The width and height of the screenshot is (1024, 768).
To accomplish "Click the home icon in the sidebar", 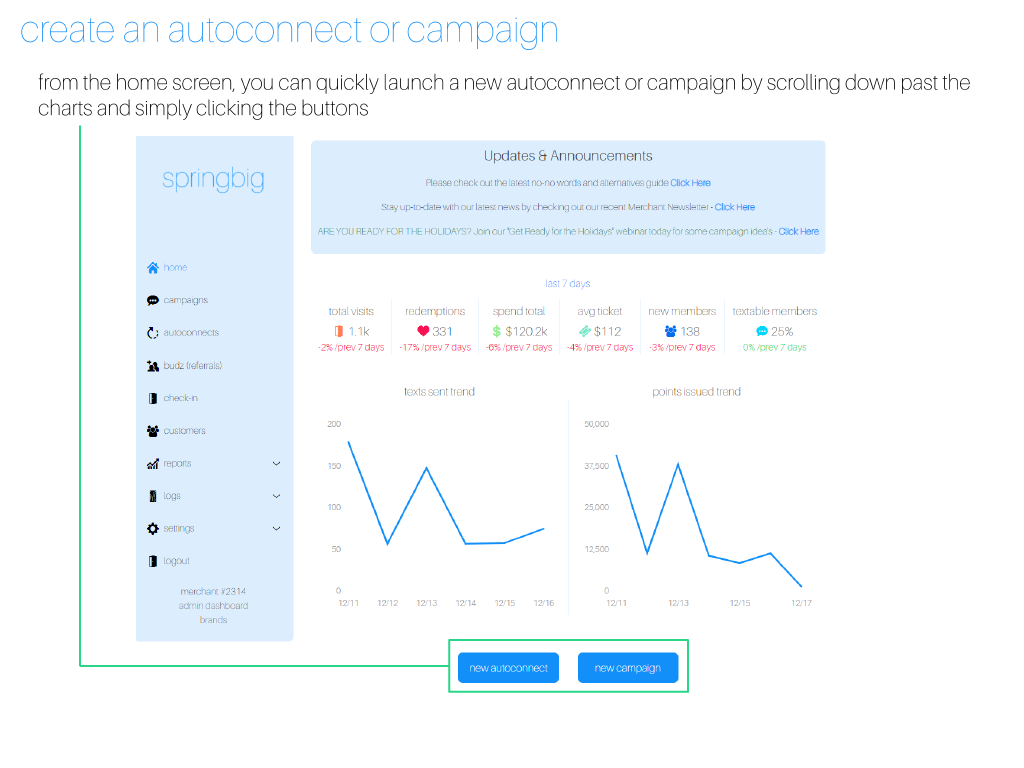I will pyautogui.click(x=152, y=268).
